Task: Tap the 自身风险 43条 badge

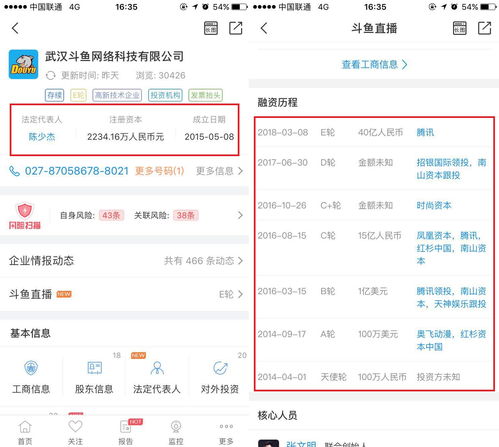Action: click(x=111, y=215)
